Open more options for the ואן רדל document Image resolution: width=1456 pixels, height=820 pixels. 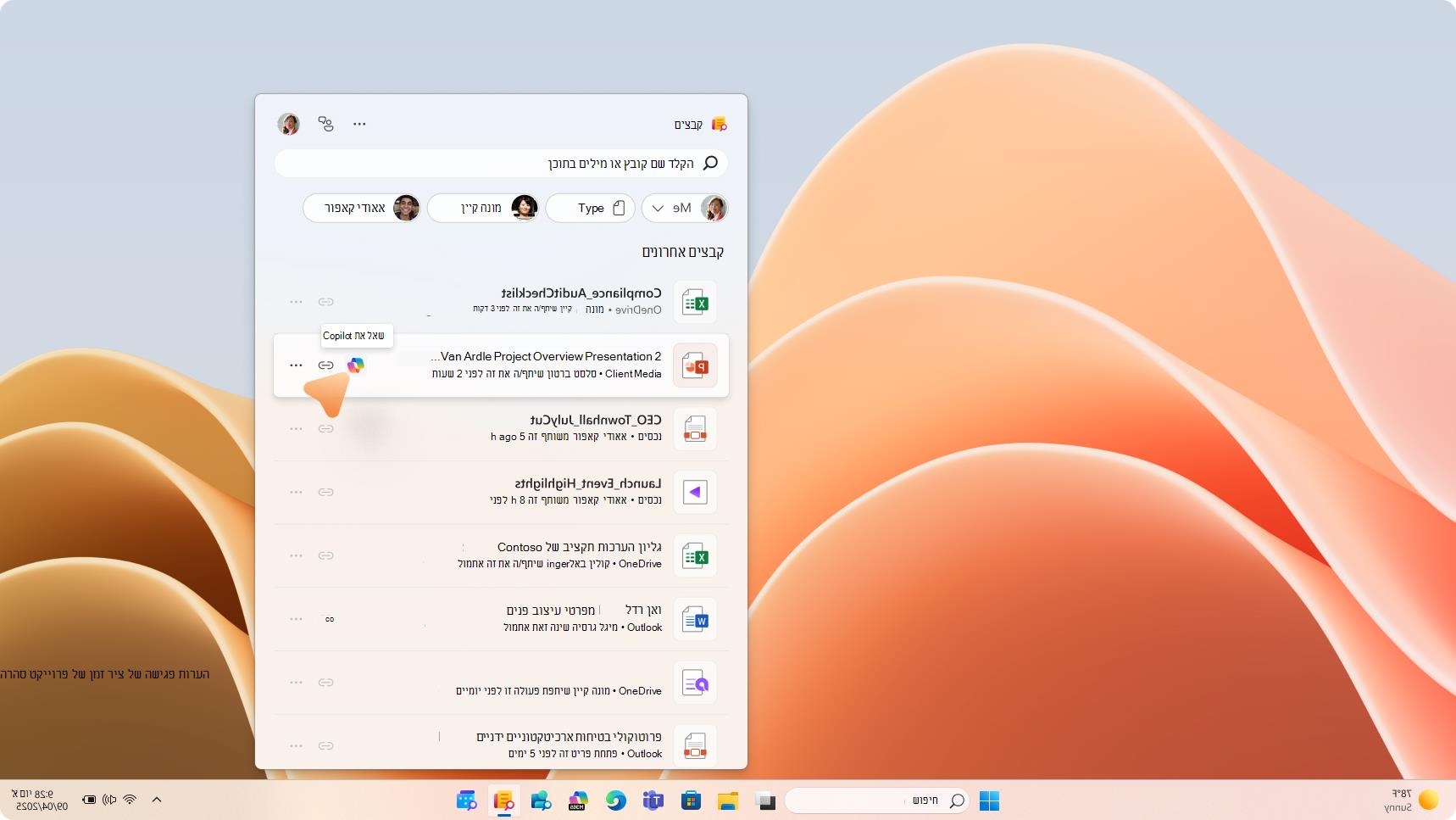tap(296, 619)
